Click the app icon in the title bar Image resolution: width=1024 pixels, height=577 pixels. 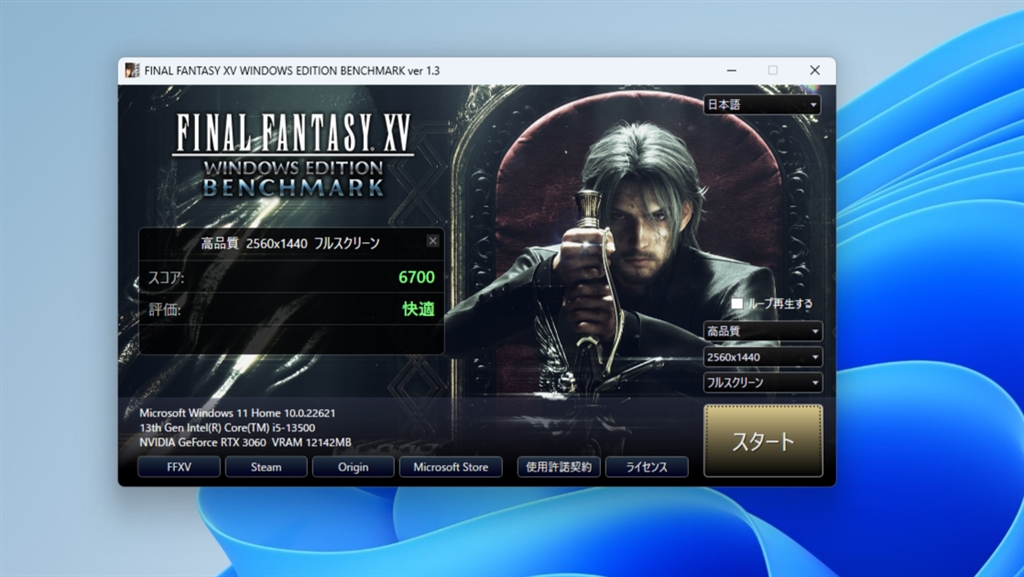(x=132, y=71)
